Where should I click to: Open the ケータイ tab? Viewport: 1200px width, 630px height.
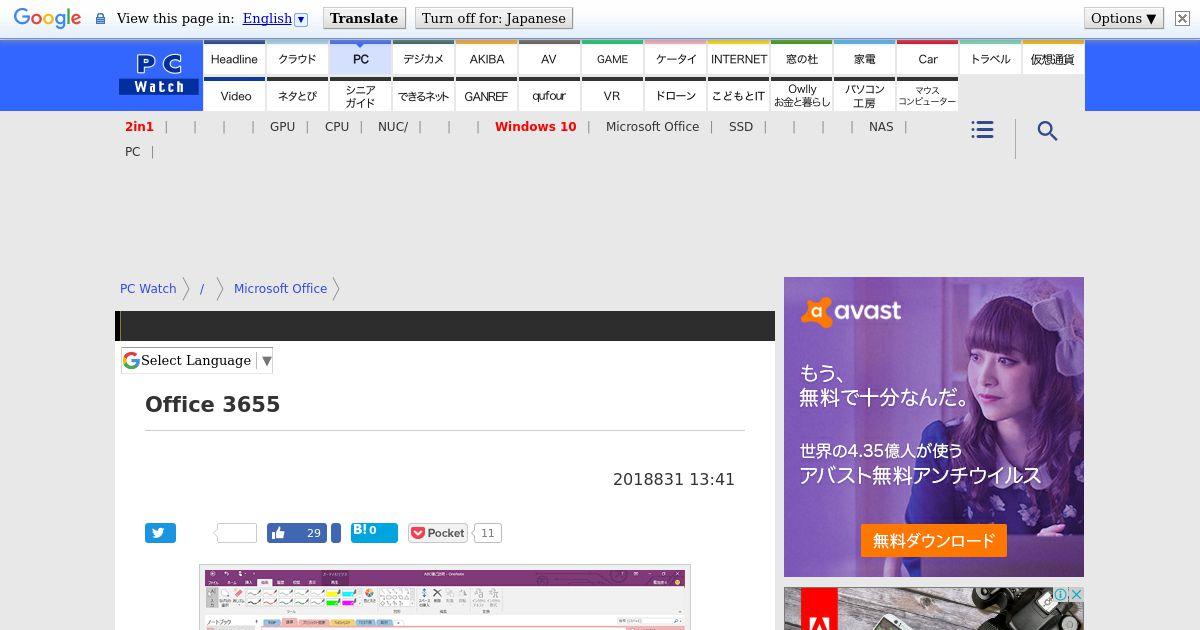676,58
